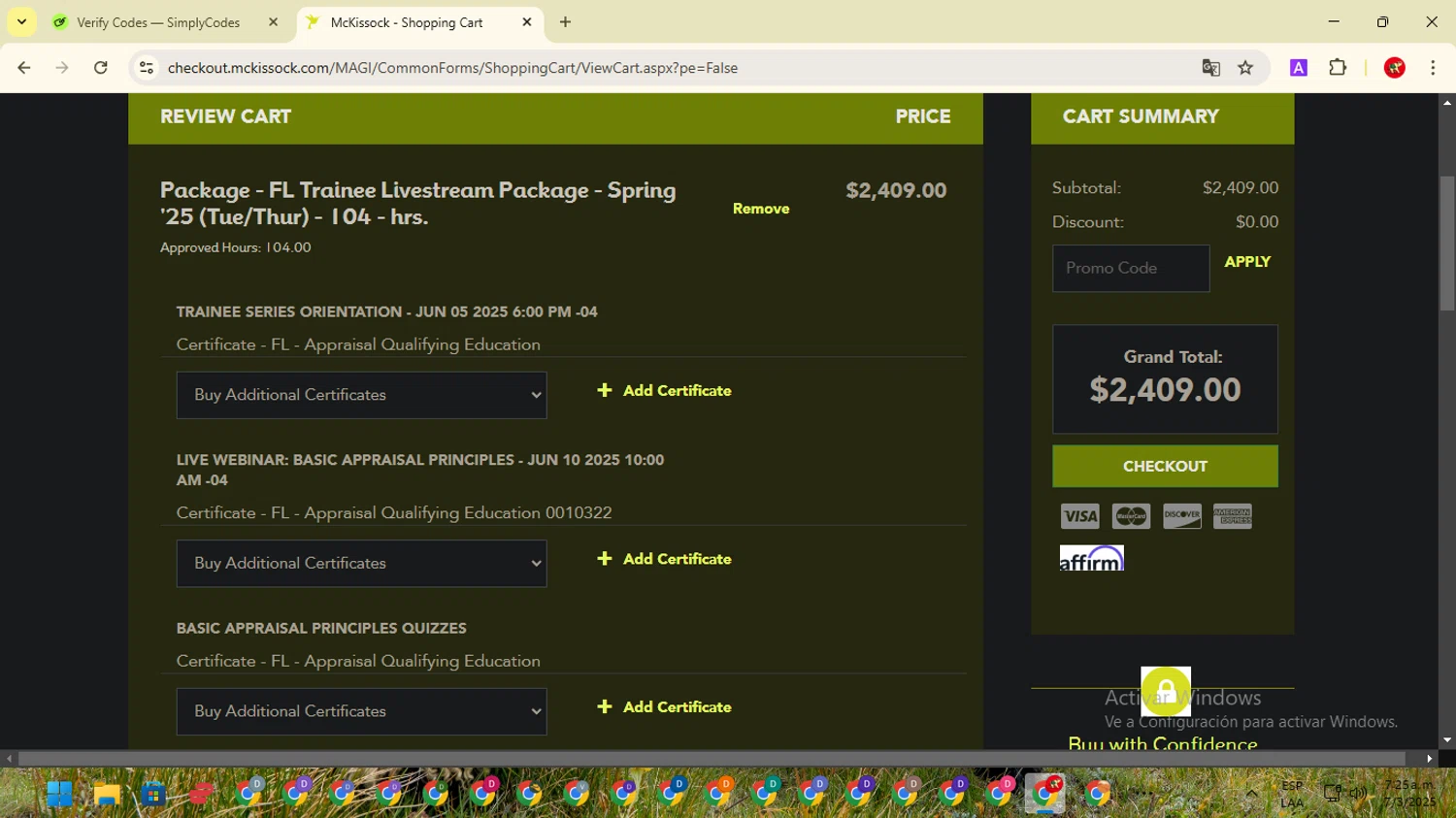Click into the Promo Code field

(x=1131, y=268)
